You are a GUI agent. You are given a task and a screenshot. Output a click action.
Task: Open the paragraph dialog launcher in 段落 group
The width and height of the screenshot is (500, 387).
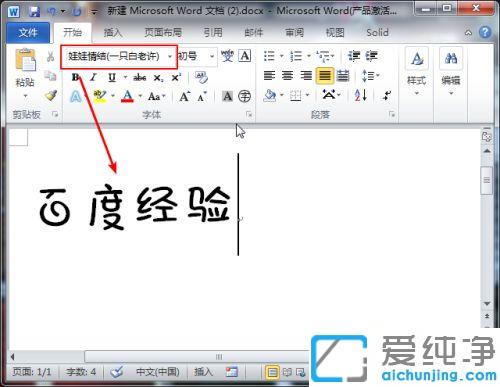[x=392, y=115]
